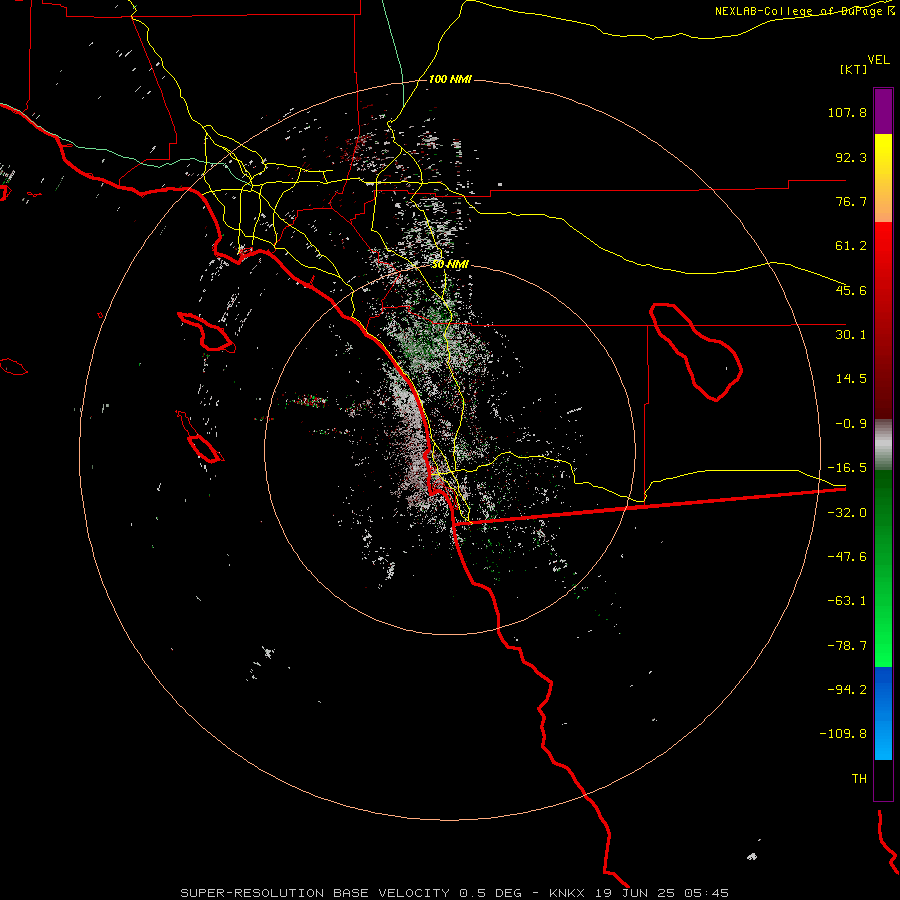The height and width of the screenshot is (900, 900).
Task: Click the purple segment of the color bar
Action: (883, 111)
